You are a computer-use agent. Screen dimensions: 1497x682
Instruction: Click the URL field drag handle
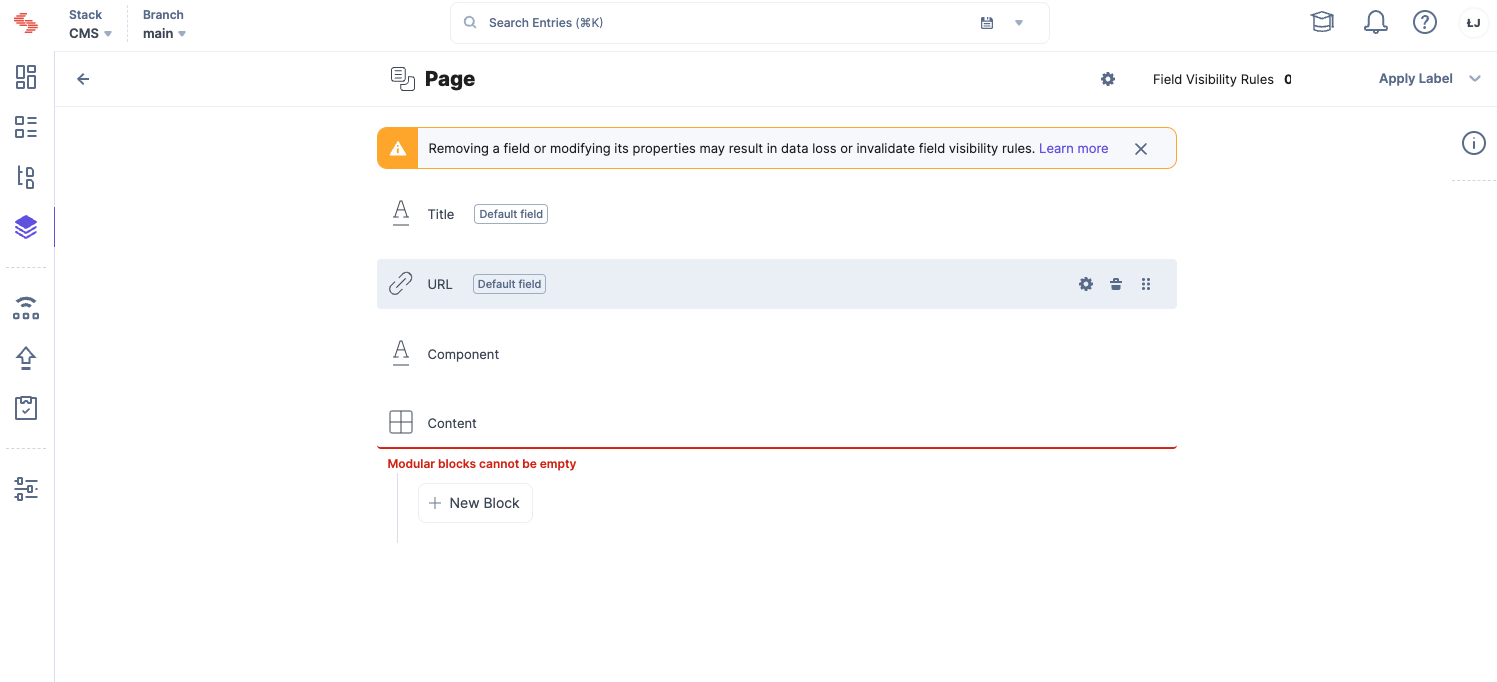point(1146,284)
